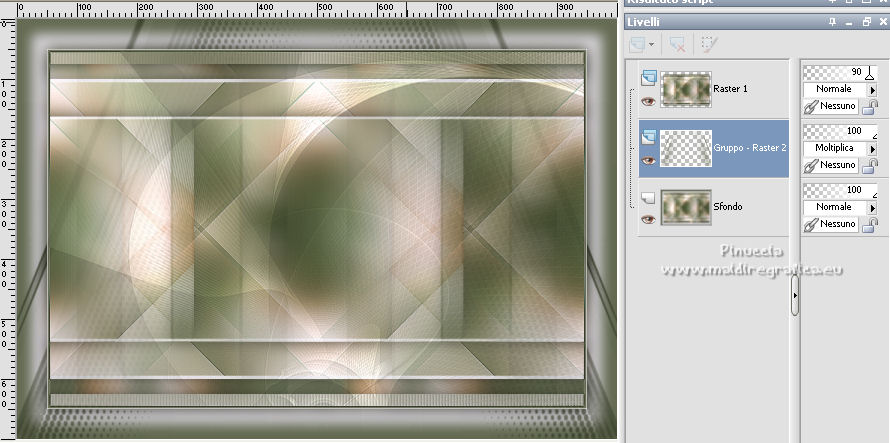Click arrow beside Moltiplica blend mode

point(872,149)
